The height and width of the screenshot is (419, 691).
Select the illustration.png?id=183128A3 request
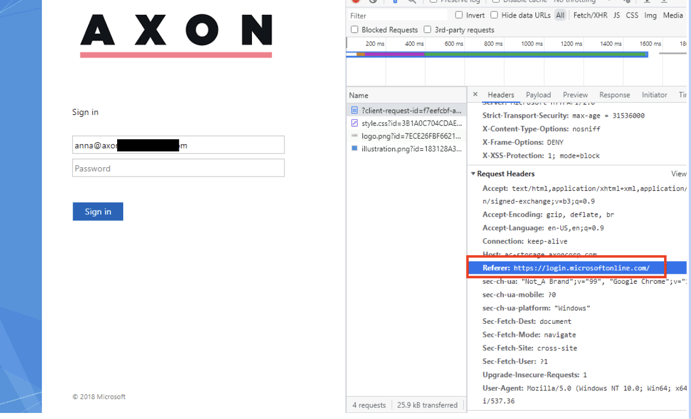click(x=406, y=148)
